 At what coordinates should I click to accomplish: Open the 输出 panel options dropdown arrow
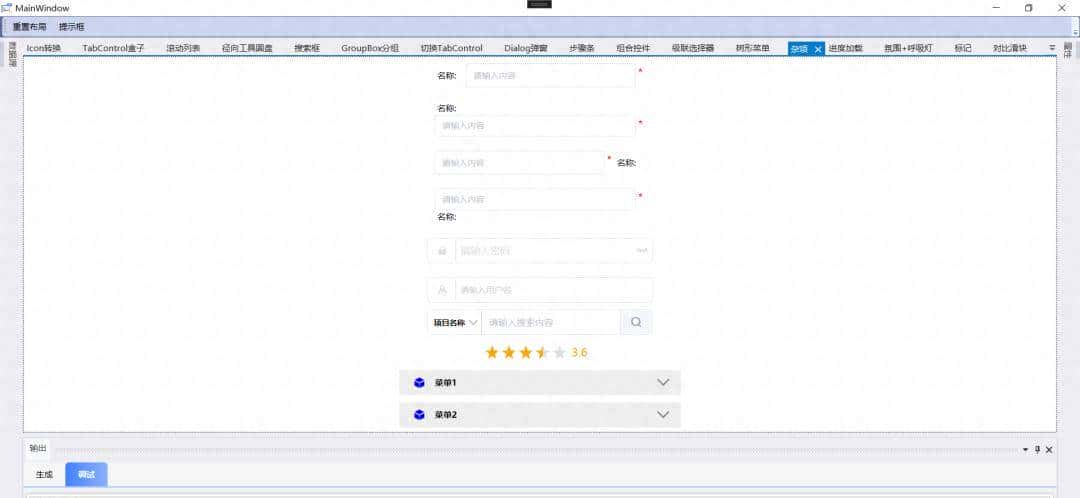(x=1025, y=449)
